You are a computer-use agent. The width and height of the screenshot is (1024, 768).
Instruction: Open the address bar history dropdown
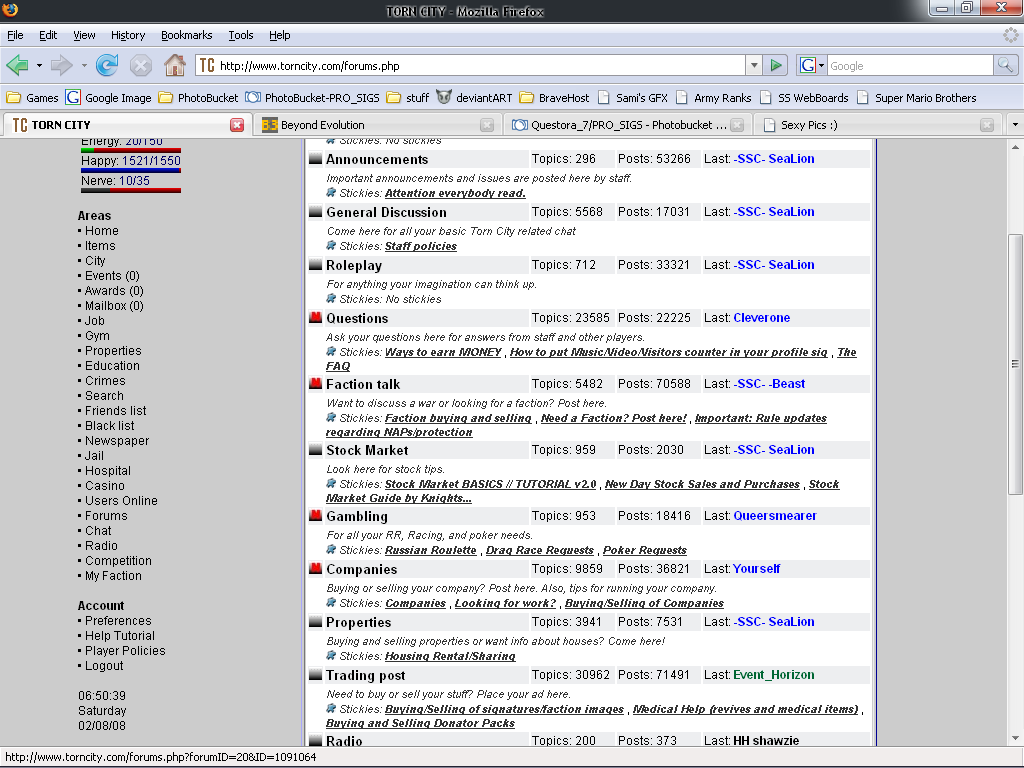753,66
